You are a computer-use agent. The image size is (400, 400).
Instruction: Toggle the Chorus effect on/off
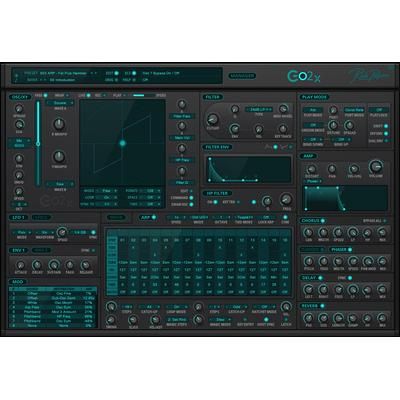[x=323, y=221]
